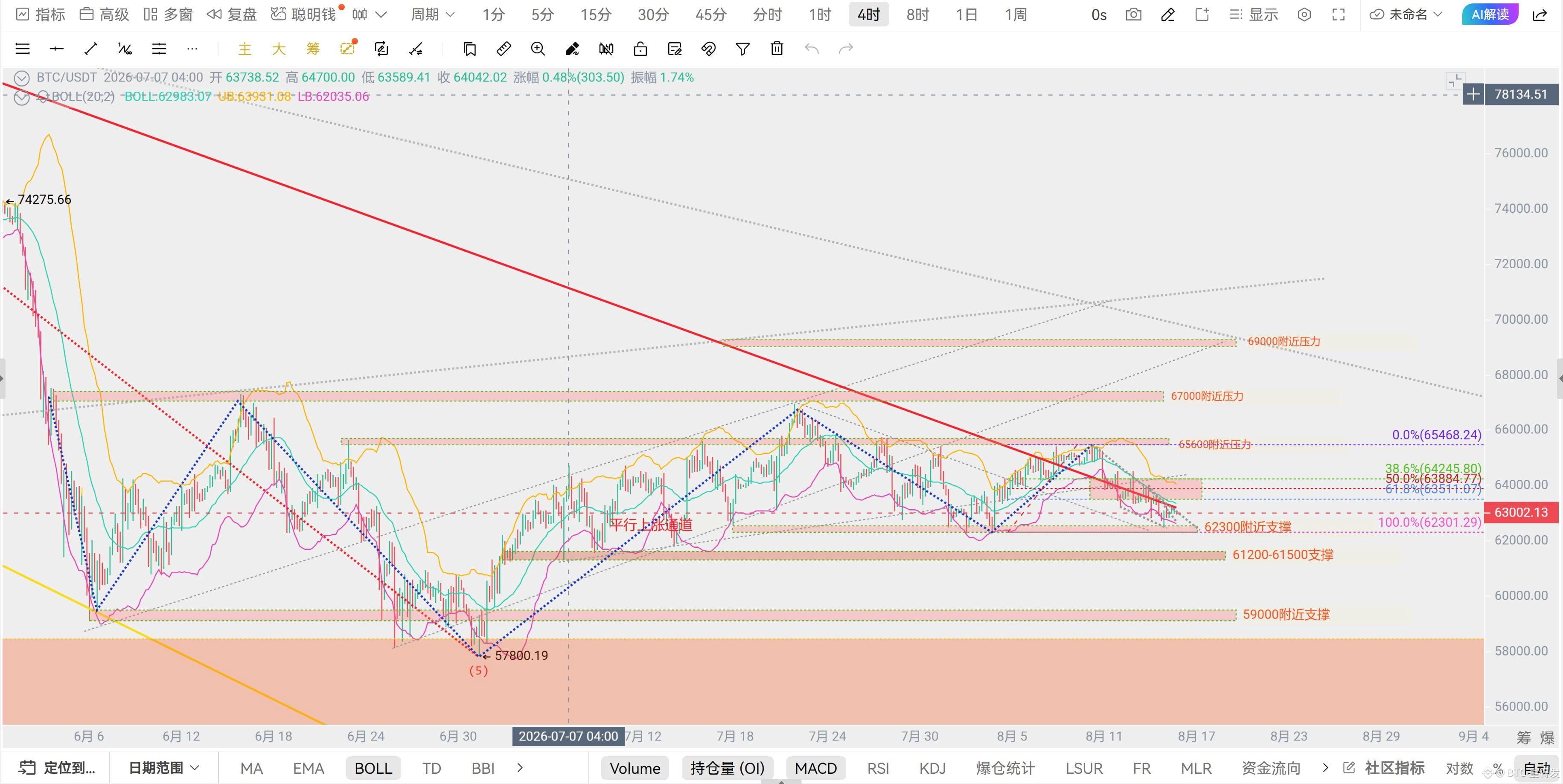Toggle the BOLL main indicator

(373, 768)
